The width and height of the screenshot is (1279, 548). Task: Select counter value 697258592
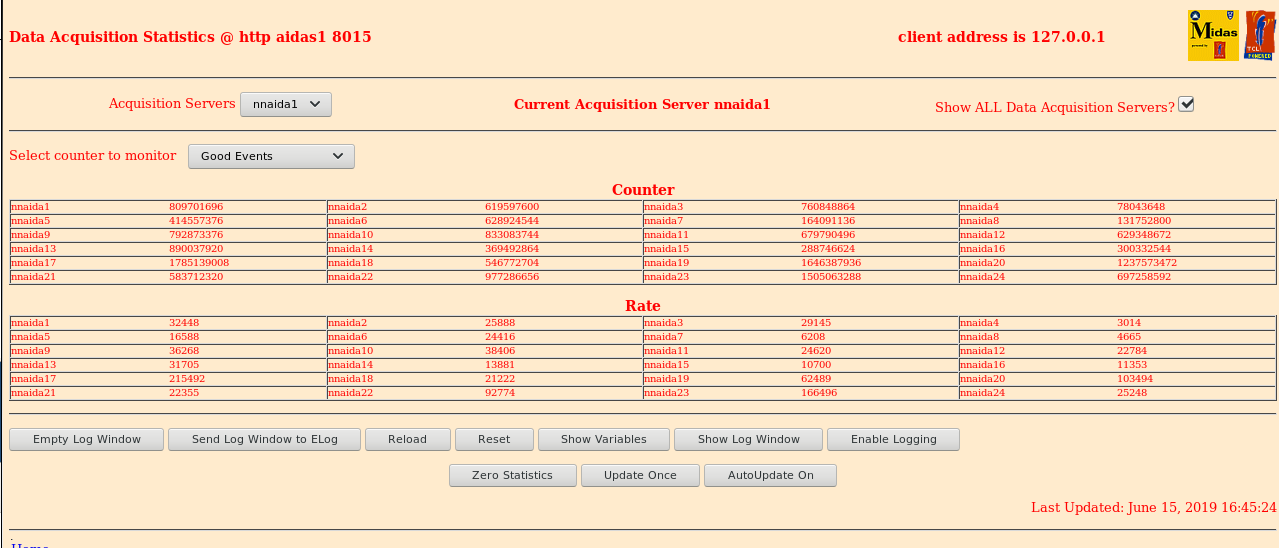(x=1144, y=277)
